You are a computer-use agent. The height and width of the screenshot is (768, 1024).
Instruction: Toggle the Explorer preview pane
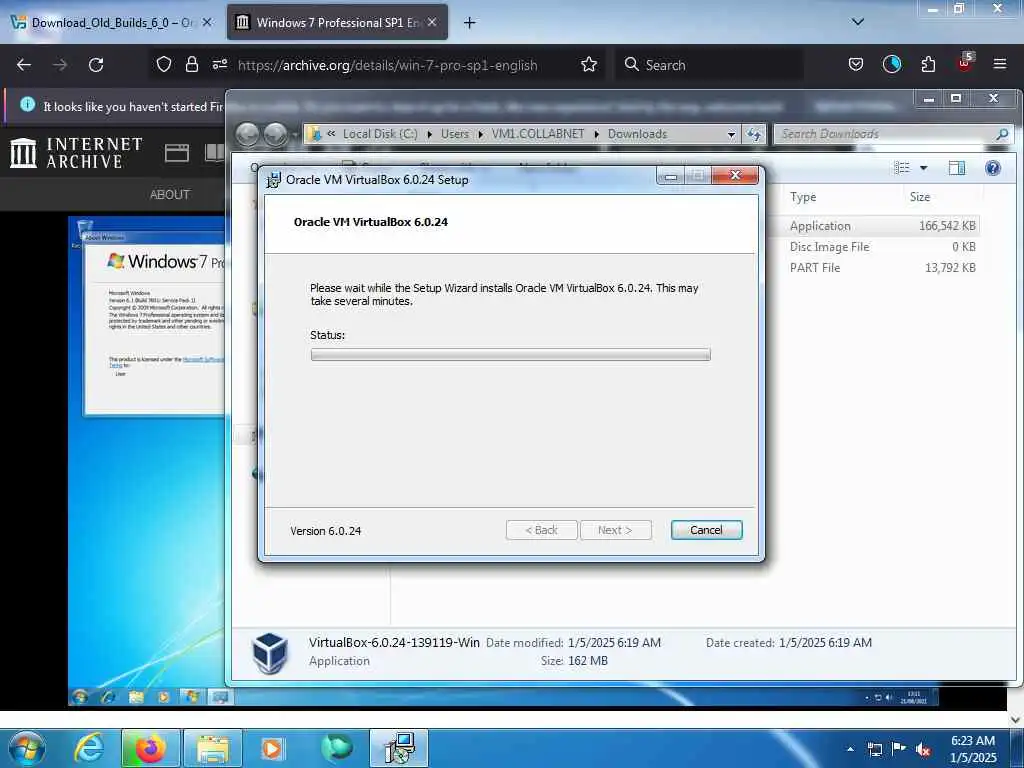pos(957,168)
